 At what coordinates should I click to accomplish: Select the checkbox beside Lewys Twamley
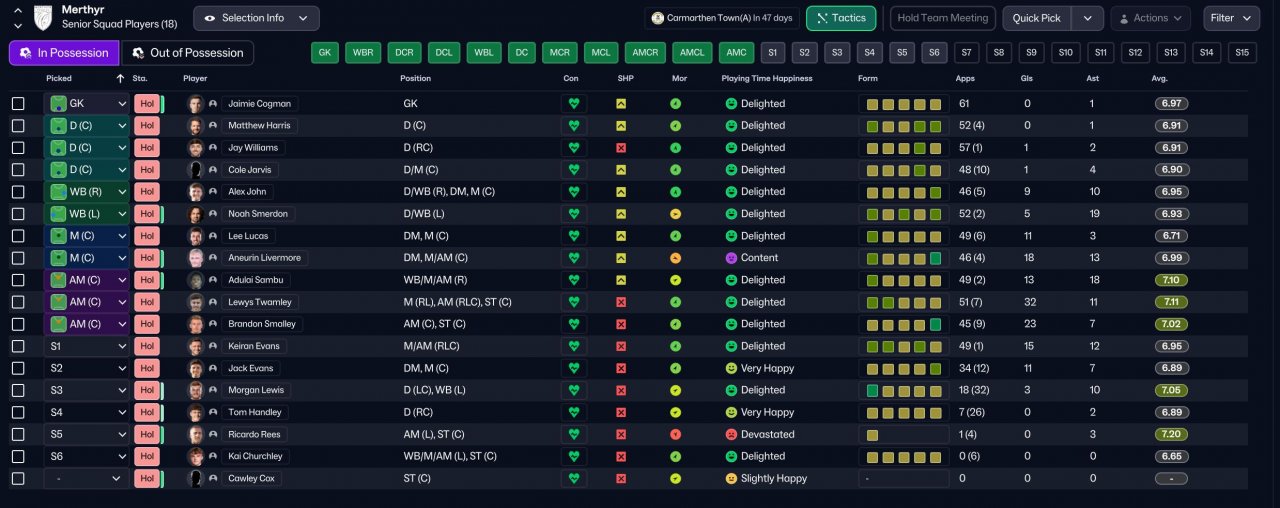click(18, 302)
